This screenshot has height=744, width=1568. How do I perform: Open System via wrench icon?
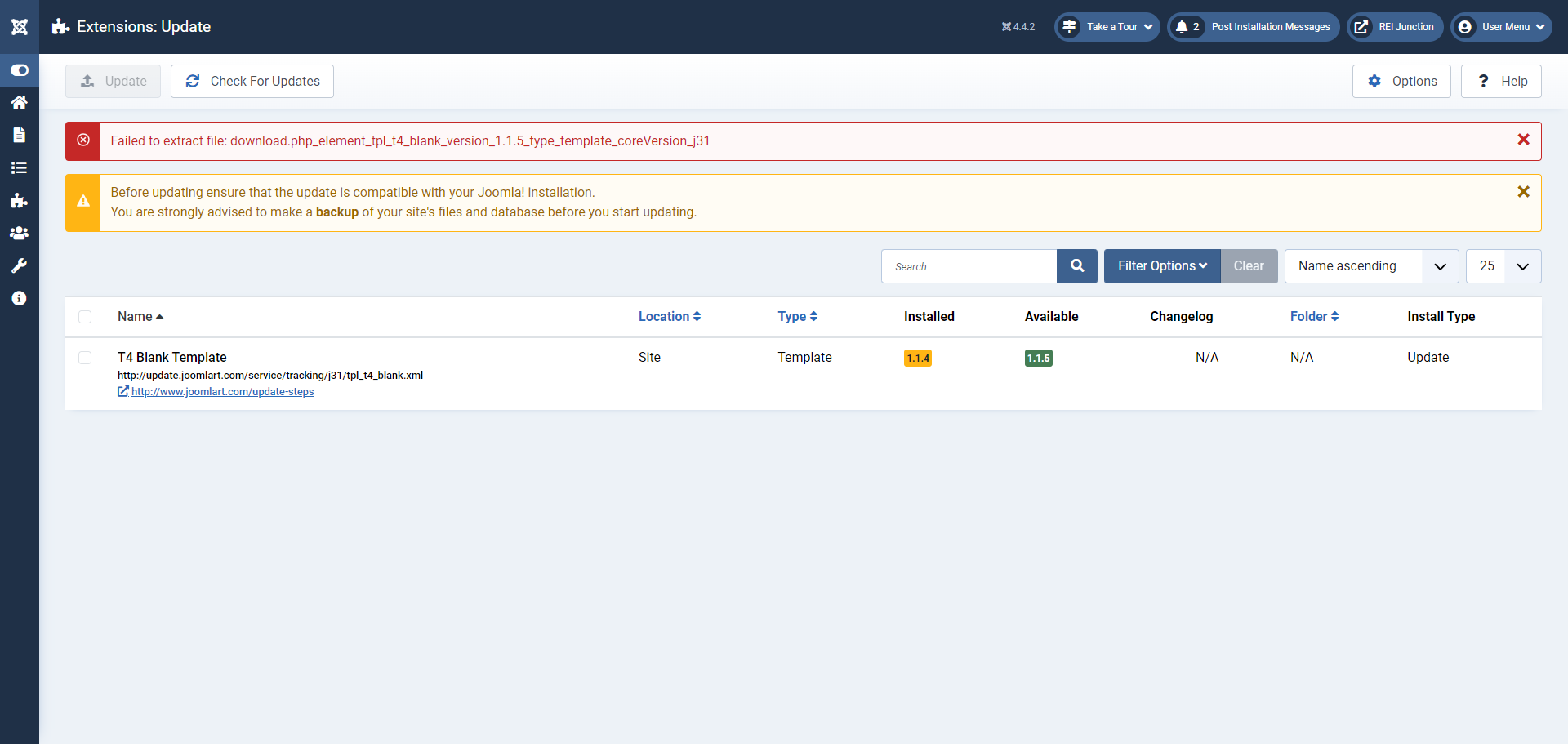20,265
